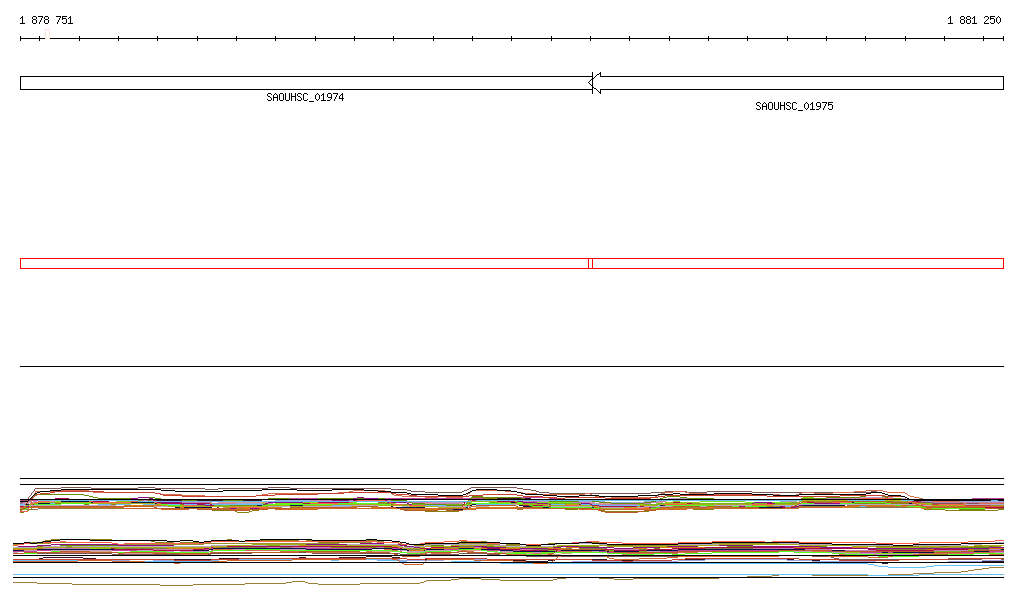Select the left red segment bar
1024x611 pixels.
point(304,264)
